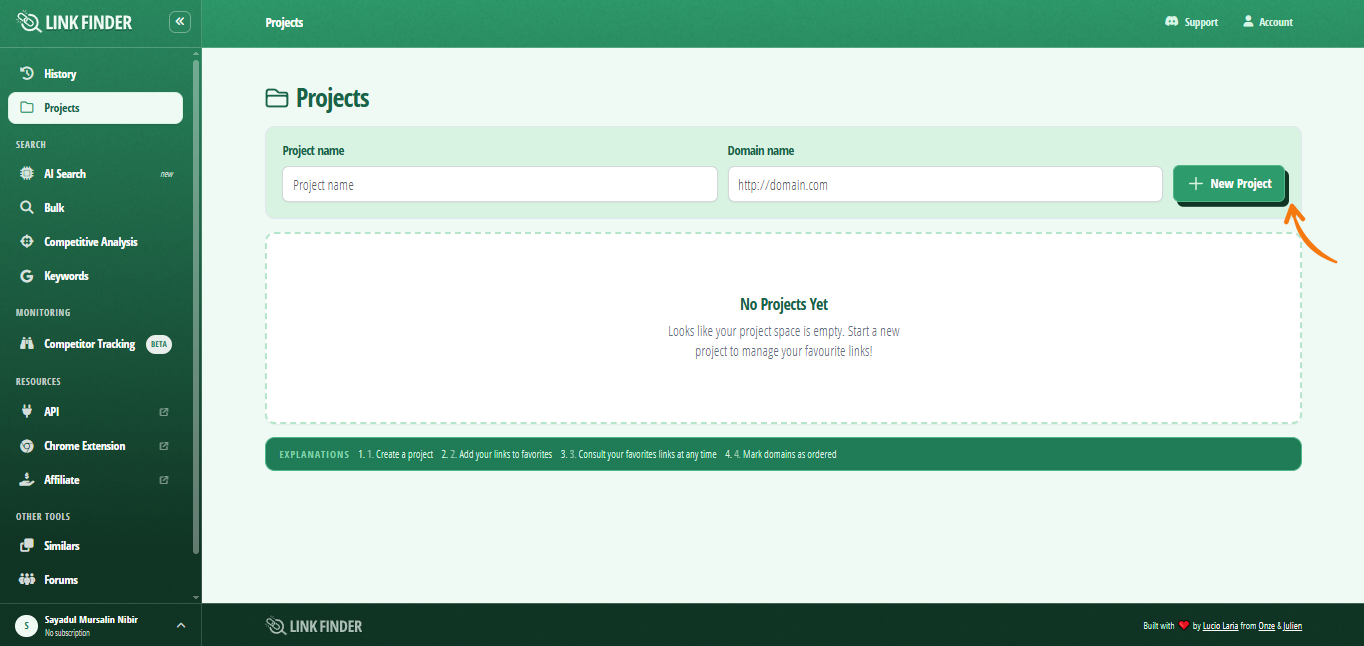The height and width of the screenshot is (646, 1364).
Task: Click the user avatar S
Action: click(26, 626)
